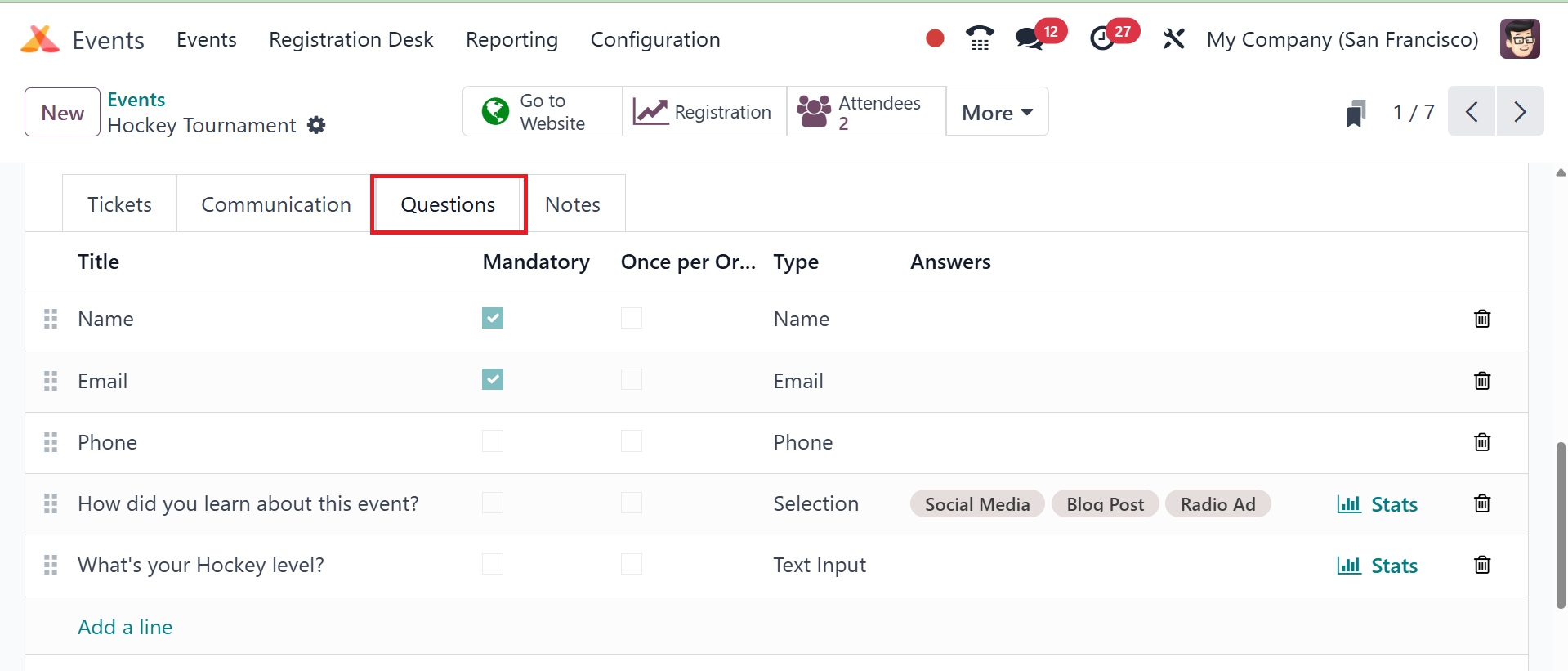The width and height of the screenshot is (1568, 671).
Task: Click the Add a line link
Action: pos(125,627)
